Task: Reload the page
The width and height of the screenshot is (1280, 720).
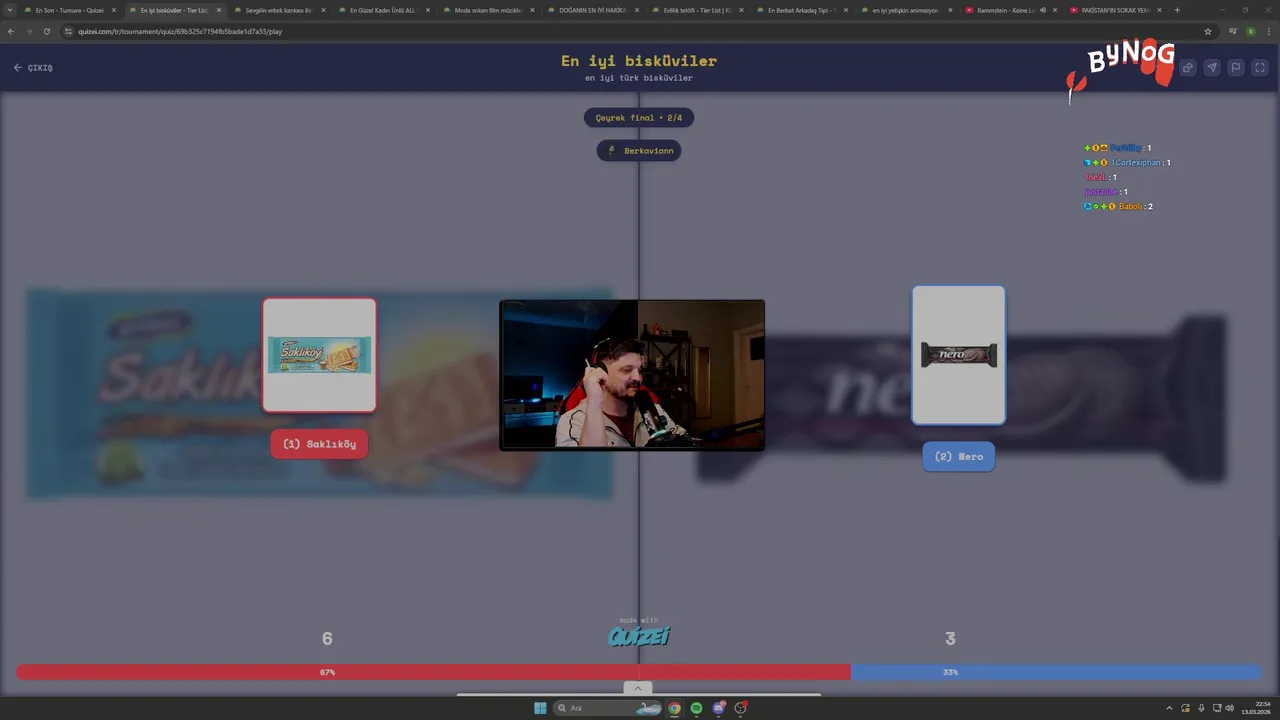Action: [x=46, y=31]
